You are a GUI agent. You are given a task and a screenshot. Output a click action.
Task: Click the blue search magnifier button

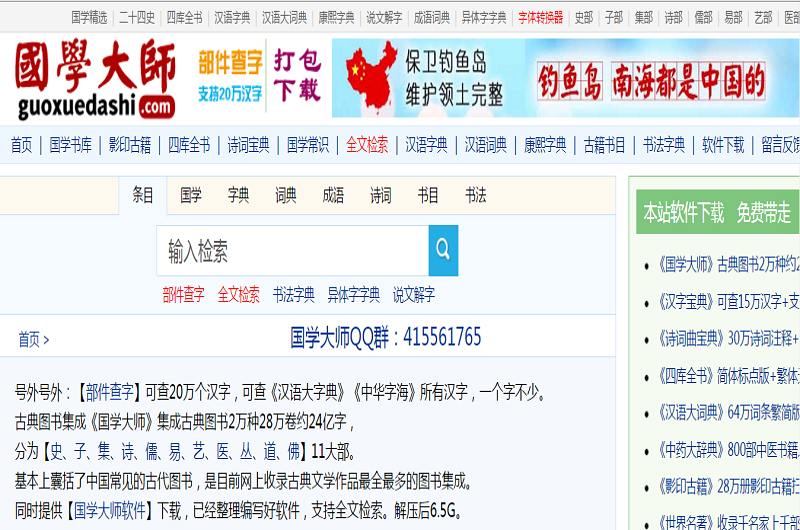coord(443,250)
